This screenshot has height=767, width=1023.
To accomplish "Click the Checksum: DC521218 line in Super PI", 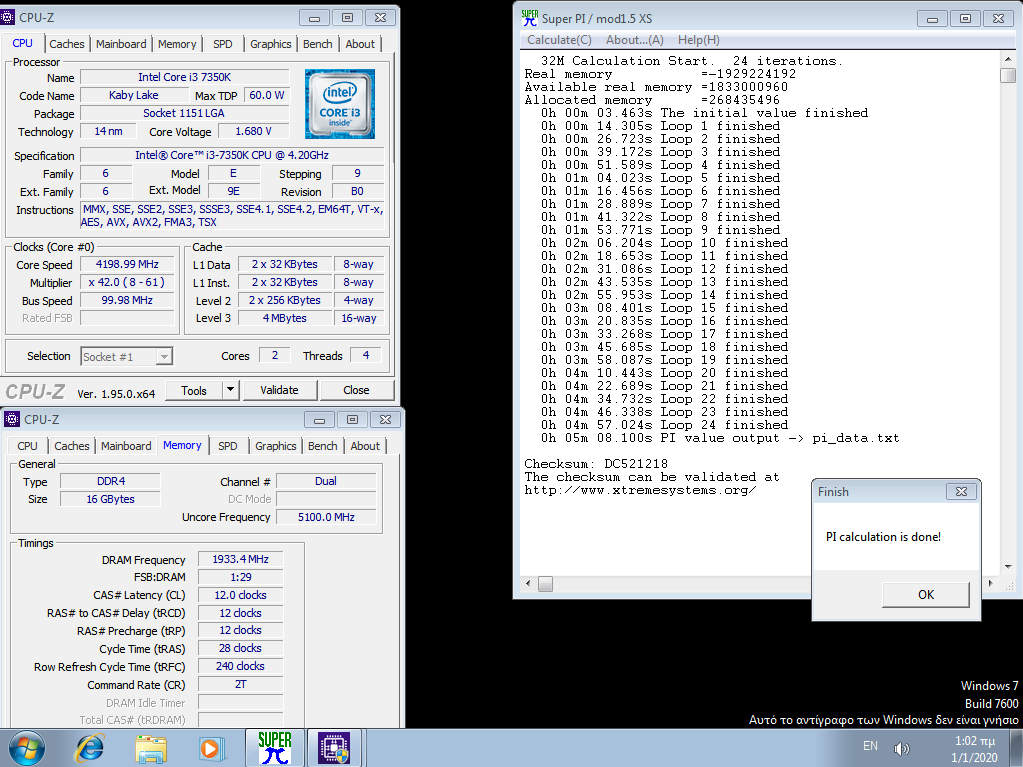I will [596, 464].
